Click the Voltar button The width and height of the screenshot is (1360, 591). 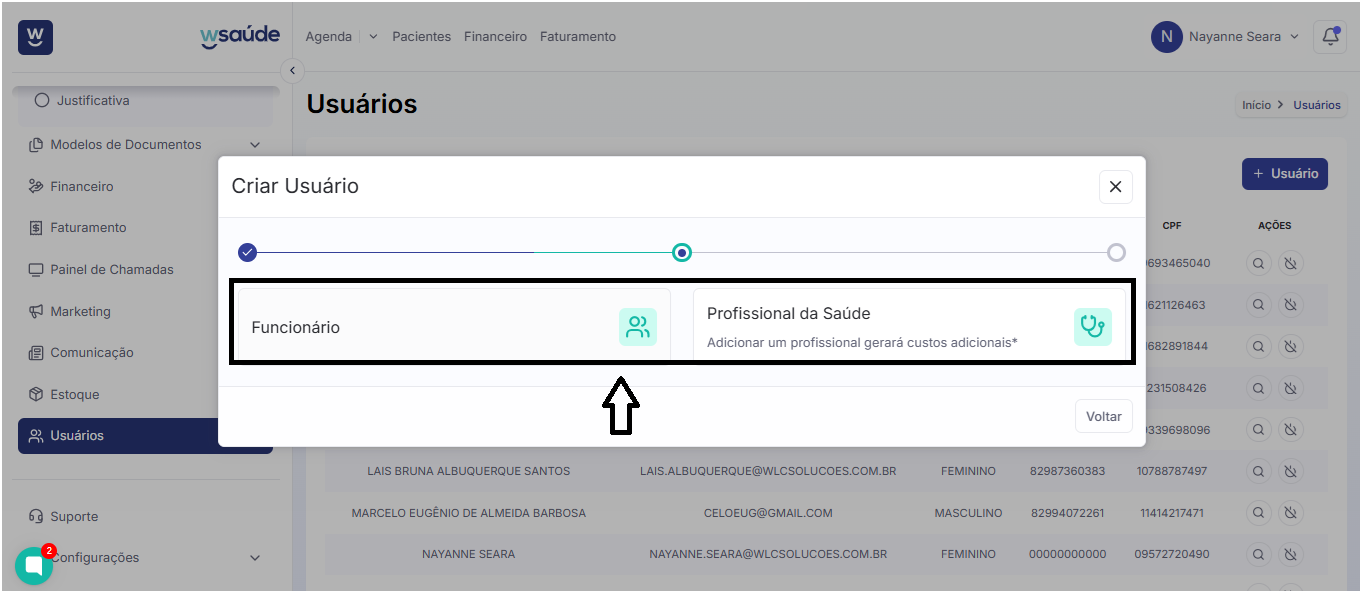tap(1104, 416)
